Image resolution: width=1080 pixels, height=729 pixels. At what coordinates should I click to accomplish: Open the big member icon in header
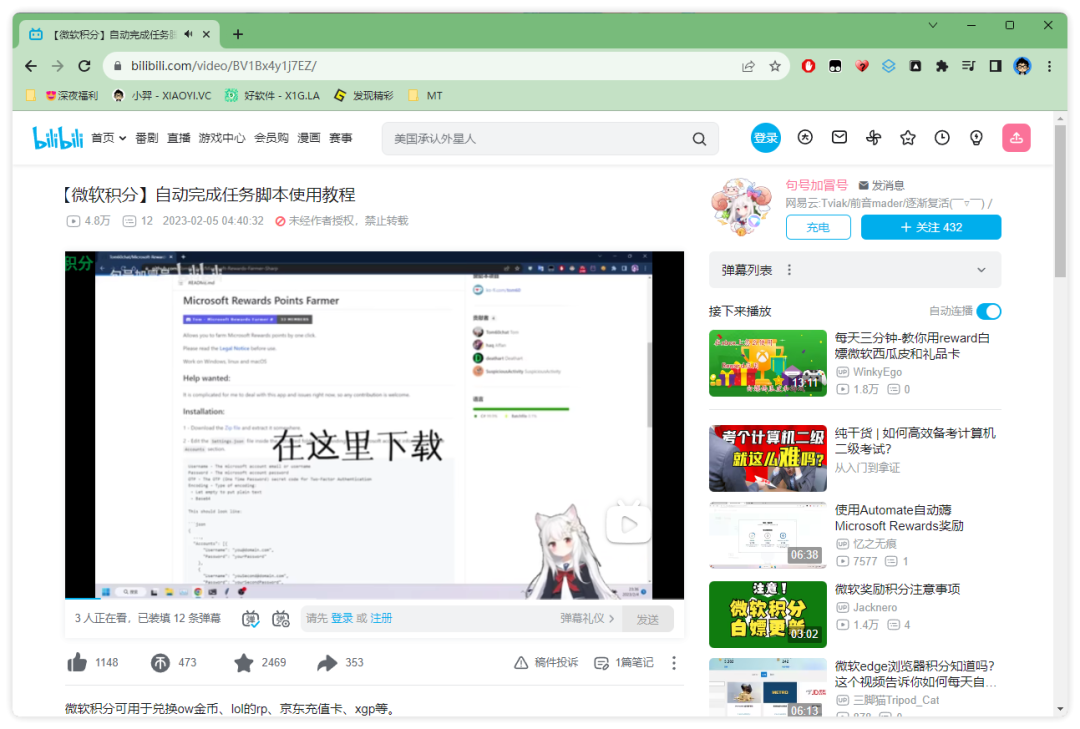(x=804, y=138)
